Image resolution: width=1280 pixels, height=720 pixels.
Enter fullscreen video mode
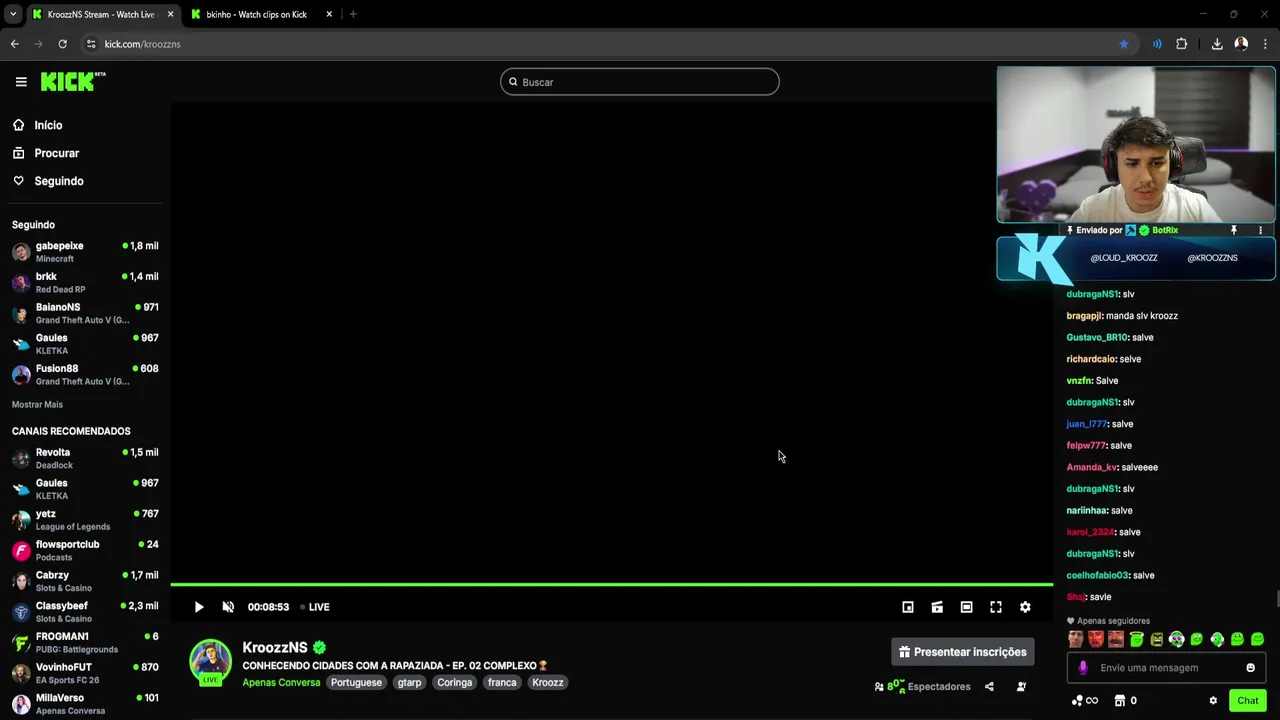click(996, 607)
